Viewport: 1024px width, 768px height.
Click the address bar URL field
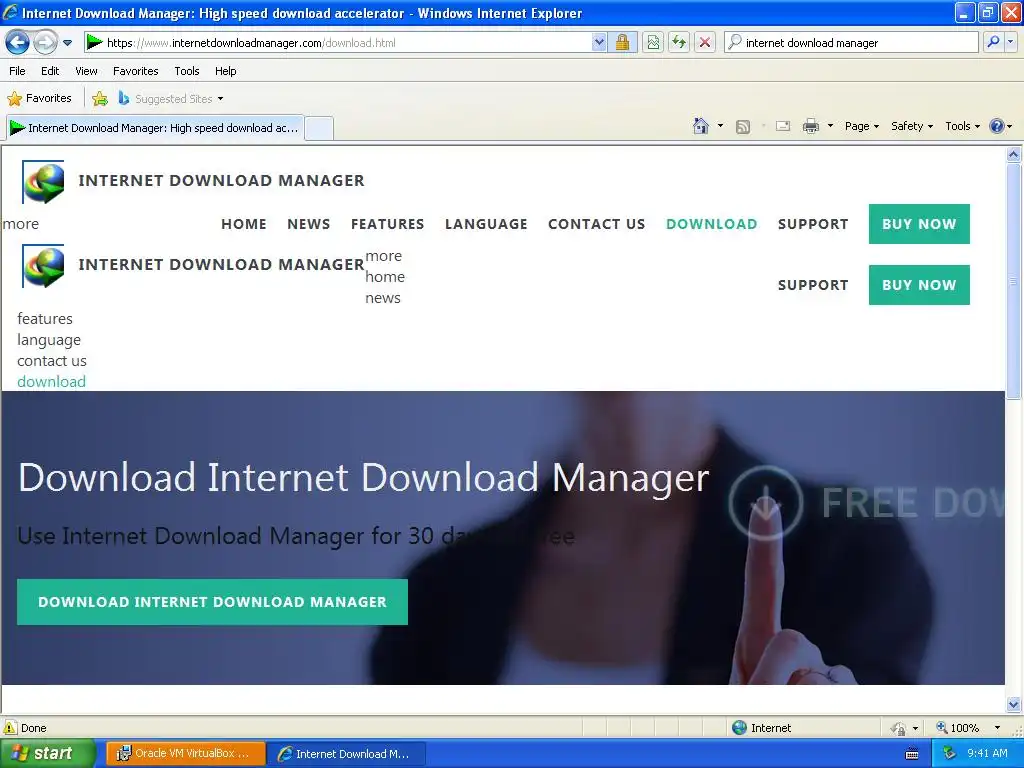(338, 43)
